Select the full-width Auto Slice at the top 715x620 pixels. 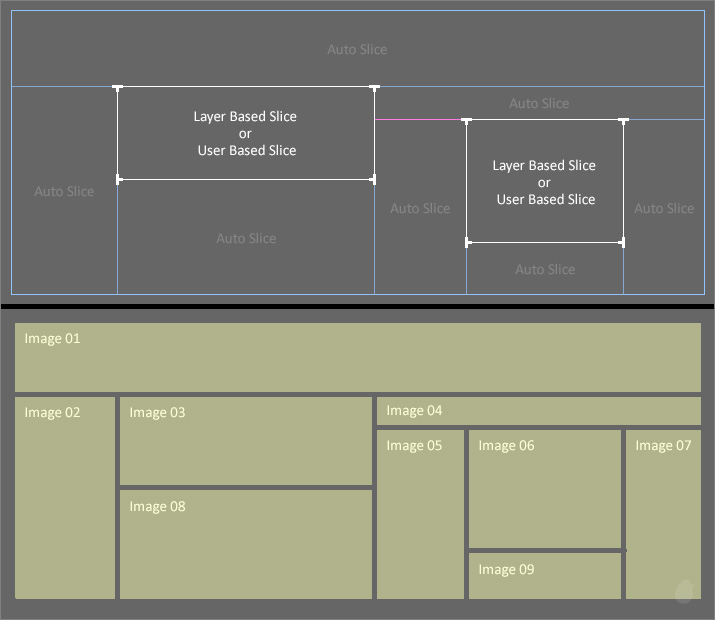[x=357, y=50]
